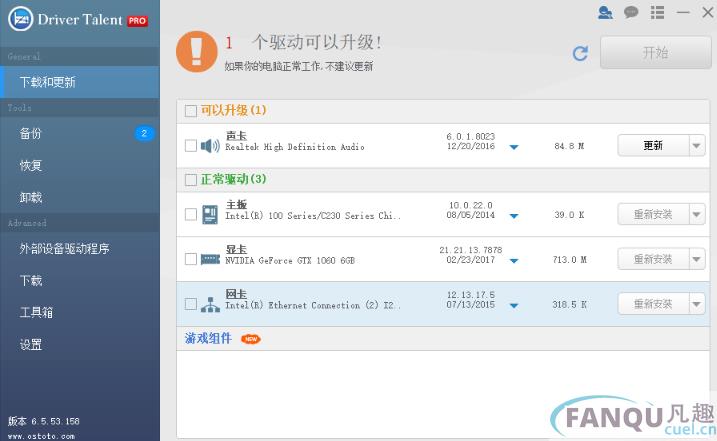Click the NEW badge beside 游戏组件
The height and width of the screenshot is (441, 717).
(251, 339)
